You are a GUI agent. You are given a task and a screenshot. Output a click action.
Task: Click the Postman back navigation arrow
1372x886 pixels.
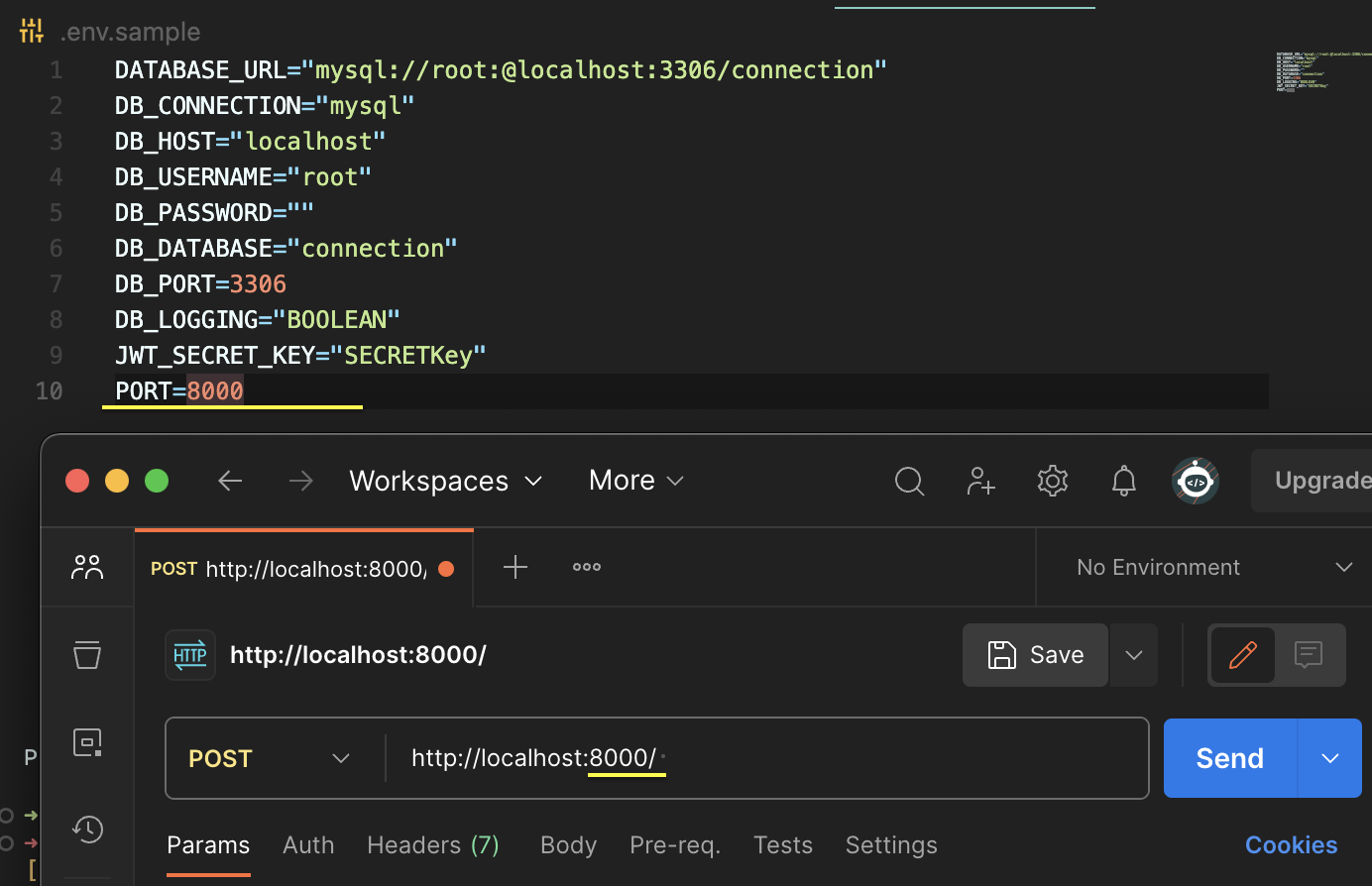pyautogui.click(x=230, y=481)
